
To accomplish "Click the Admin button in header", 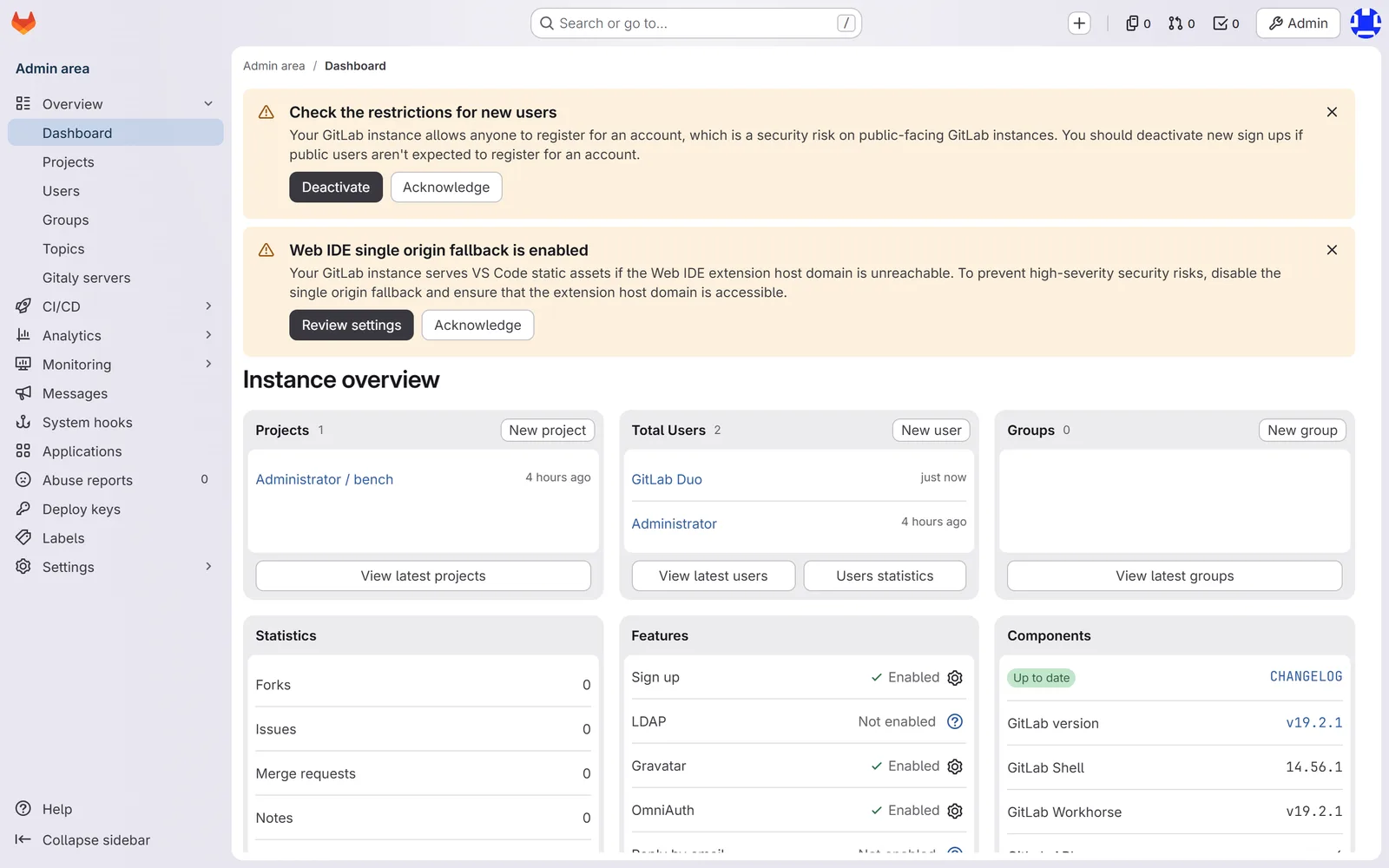I will [x=1298, y=23].
